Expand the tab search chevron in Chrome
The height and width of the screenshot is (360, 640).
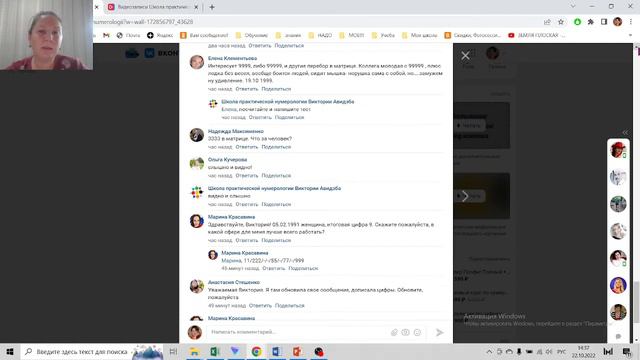[x=573, y=7]
